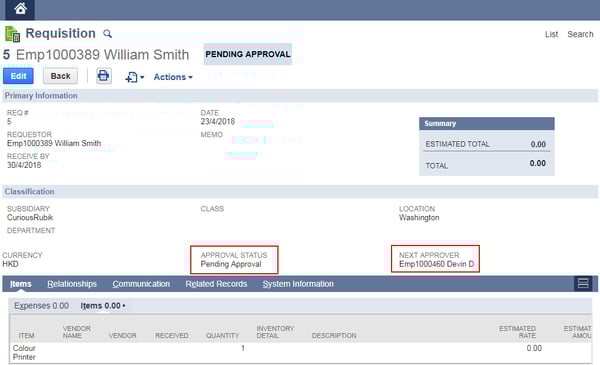
Task: Go to the home icon
Action: [20, 8]
